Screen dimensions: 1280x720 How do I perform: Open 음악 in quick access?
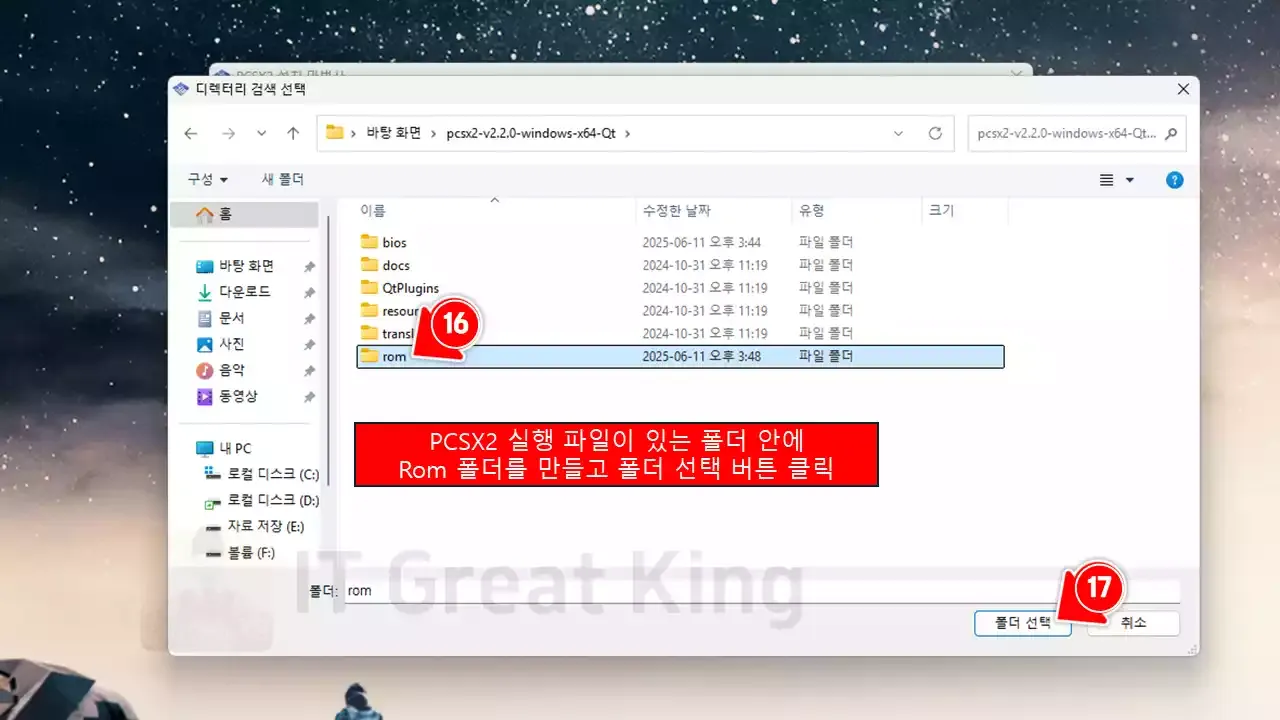231,370
